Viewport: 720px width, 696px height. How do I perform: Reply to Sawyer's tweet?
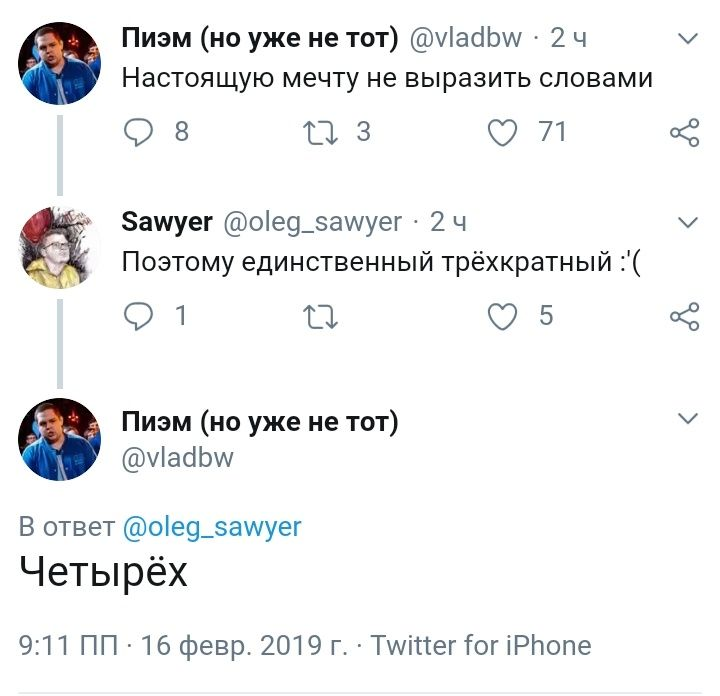139,317
